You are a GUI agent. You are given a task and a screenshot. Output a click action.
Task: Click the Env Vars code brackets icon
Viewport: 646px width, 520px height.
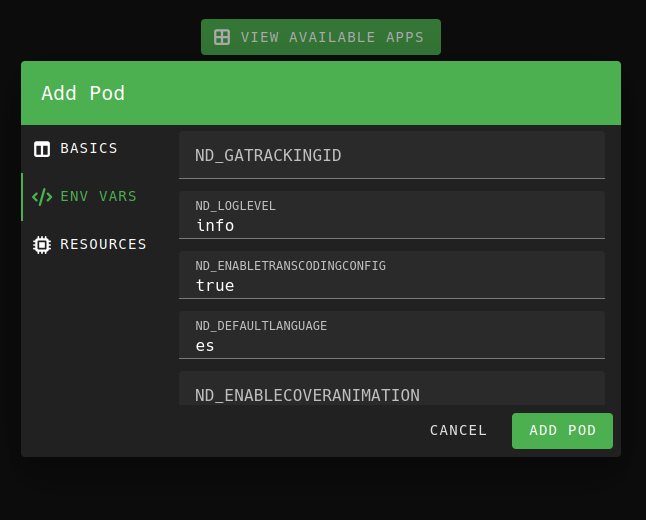tap(42, 197)
